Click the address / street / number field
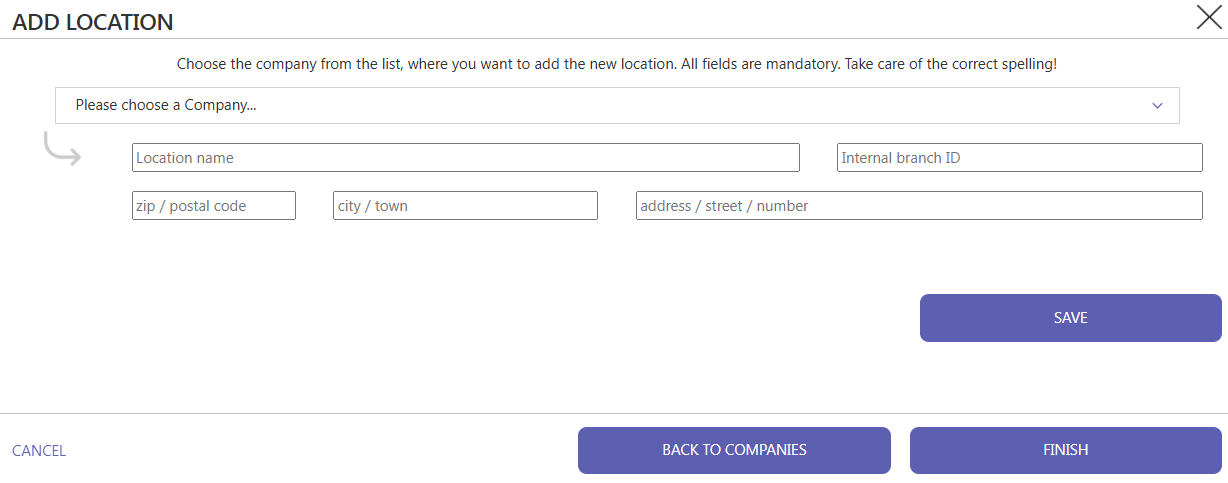This screenshot has width=1228, height=483. pyautogui.click(x=919, y=206)
